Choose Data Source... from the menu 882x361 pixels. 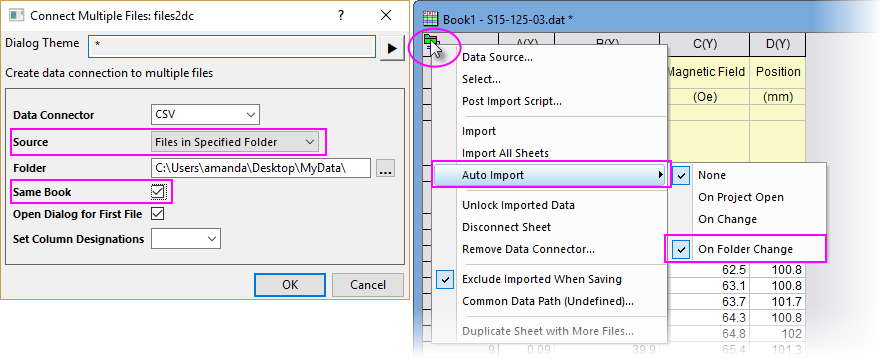[497, 57]
